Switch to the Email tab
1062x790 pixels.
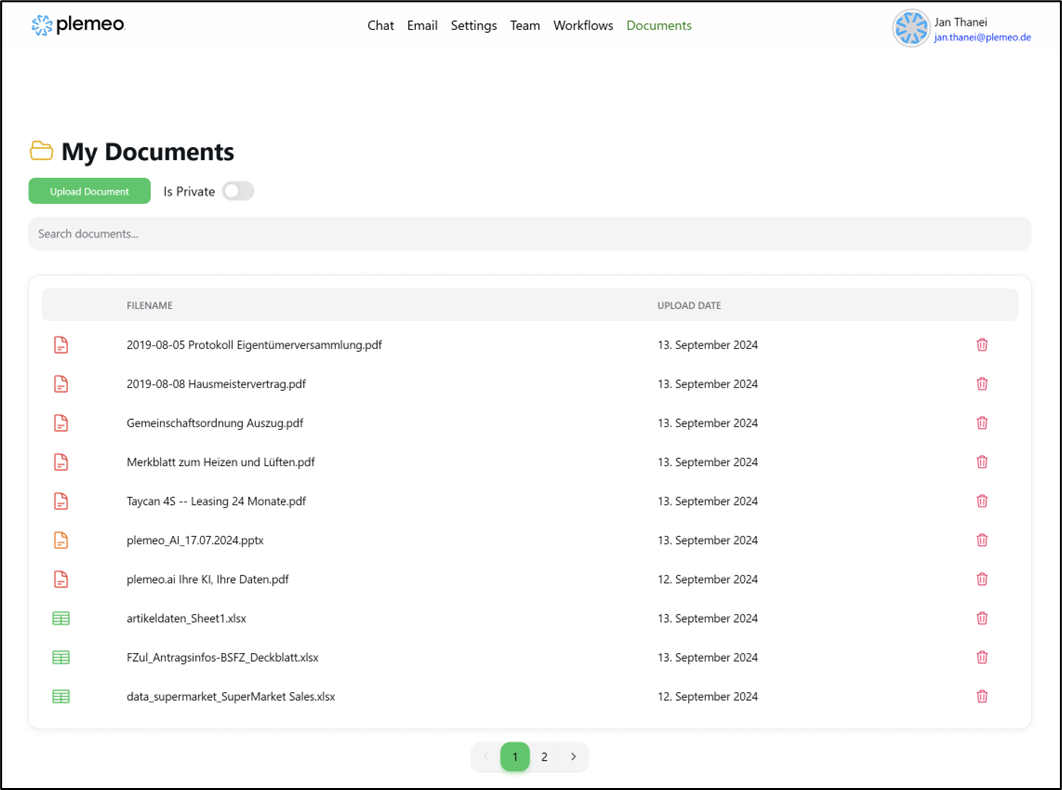(x=422, y=25)
